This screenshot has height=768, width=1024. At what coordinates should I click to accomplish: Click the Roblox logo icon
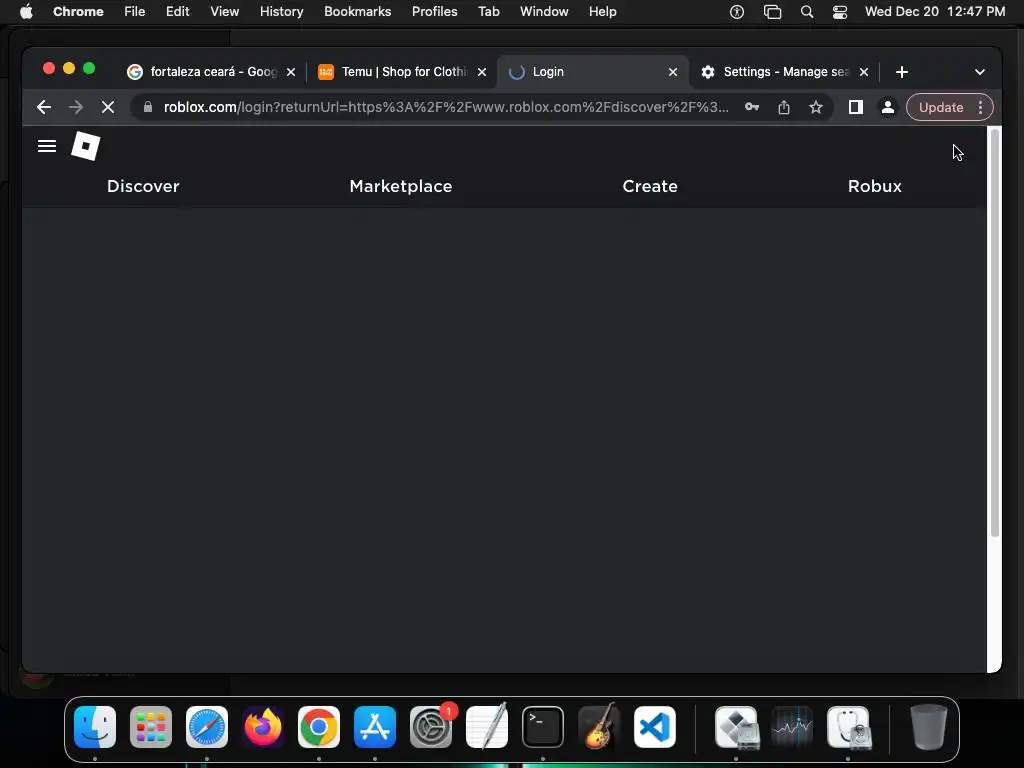click(x=86, y=146)
